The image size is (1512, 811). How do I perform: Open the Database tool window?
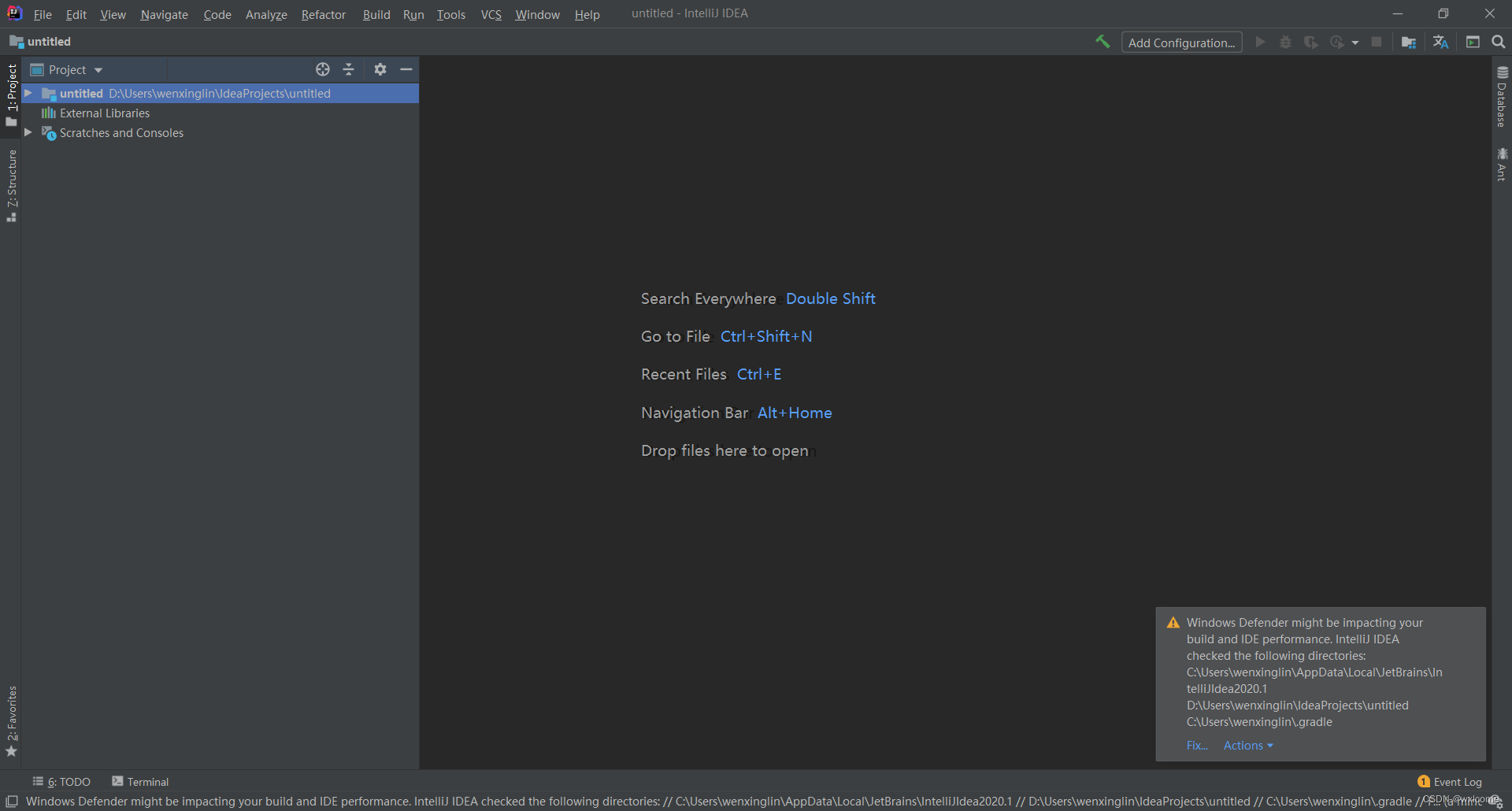[1502, 96]
